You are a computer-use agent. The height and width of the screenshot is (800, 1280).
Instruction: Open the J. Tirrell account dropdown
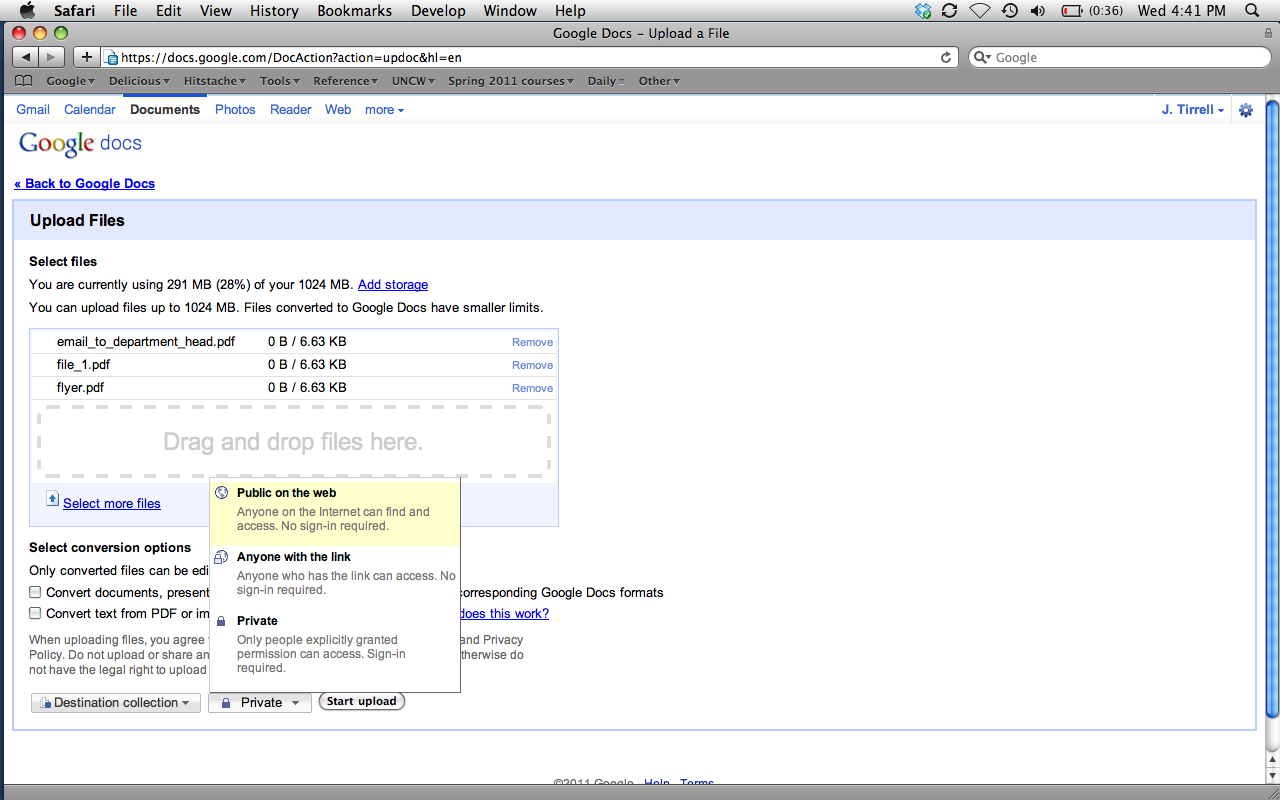pyautogui.click(x=1193, y=110)
